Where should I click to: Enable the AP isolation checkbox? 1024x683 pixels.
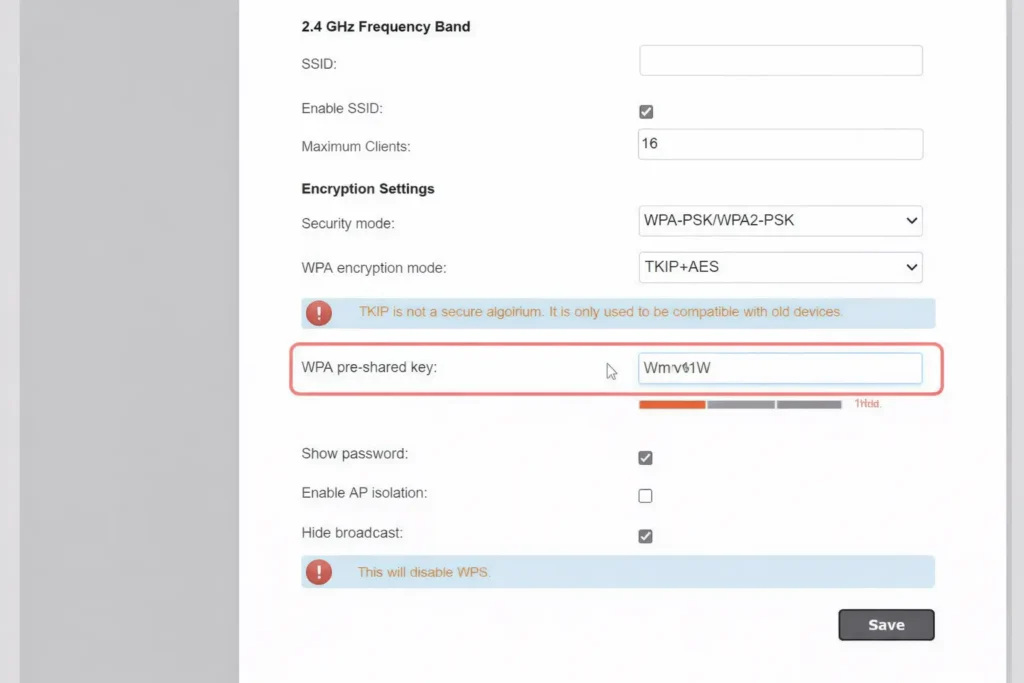point(645,496)
